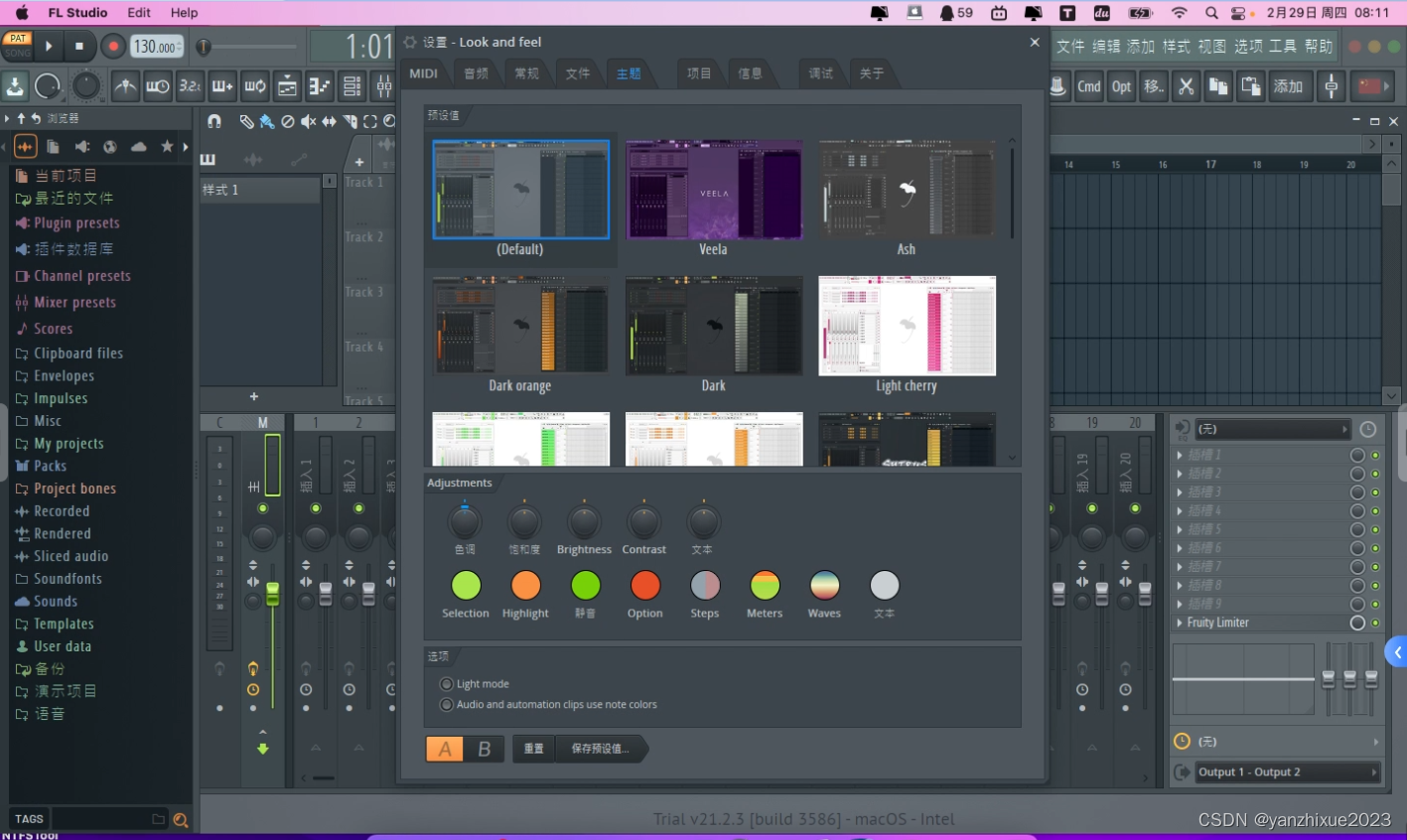The height and width of the screenshot is (840, 1407).
Task: Select the Ash theme preset
Action: tap(907, 199)
